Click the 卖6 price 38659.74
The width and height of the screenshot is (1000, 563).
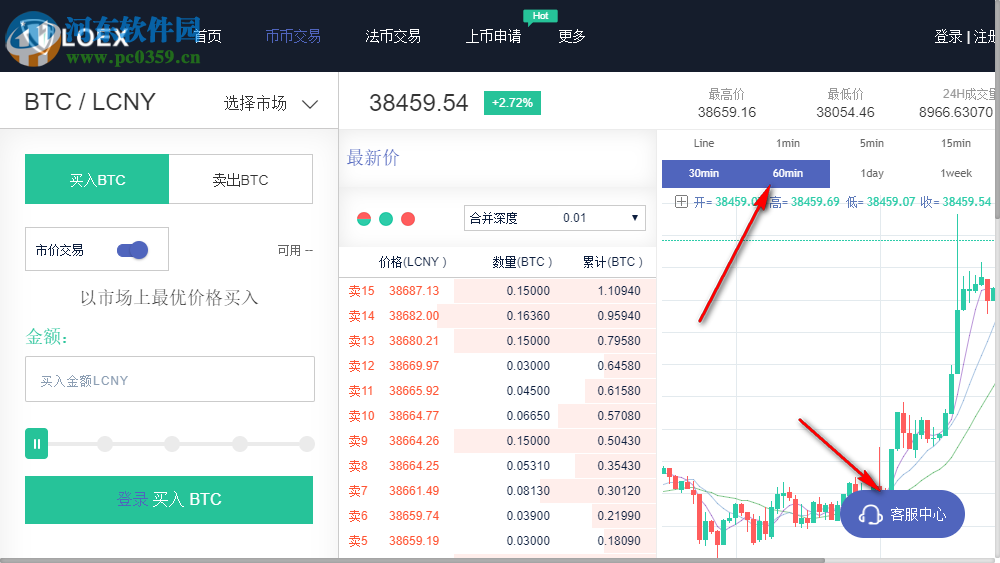(414, 516)
